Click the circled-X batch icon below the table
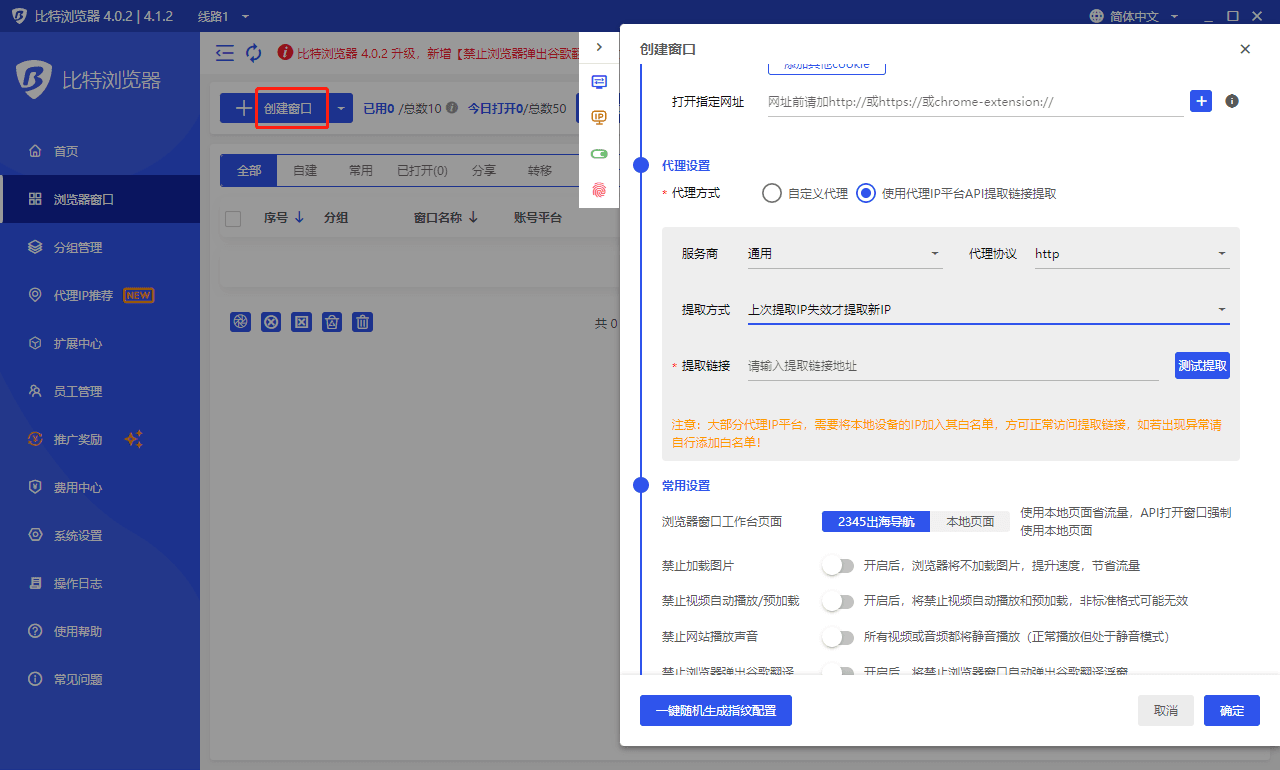This screenshot has width=1280, height=770. click(x=271, y=322)
